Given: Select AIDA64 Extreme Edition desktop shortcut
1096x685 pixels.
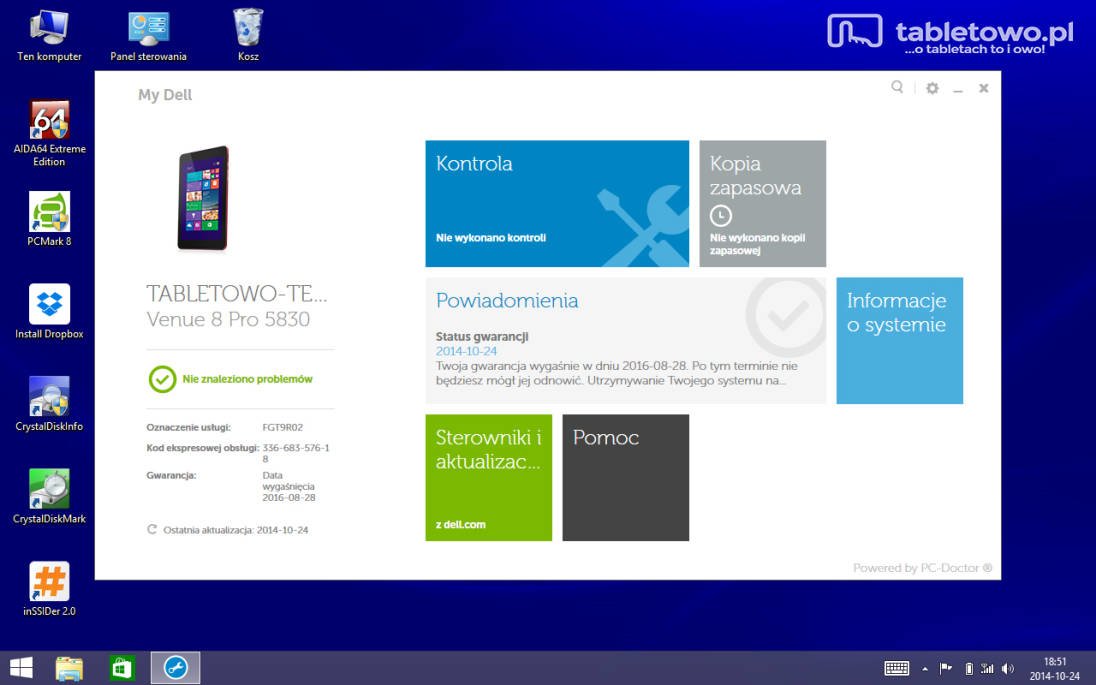Looking at the screenshot, I should point(49,134).
